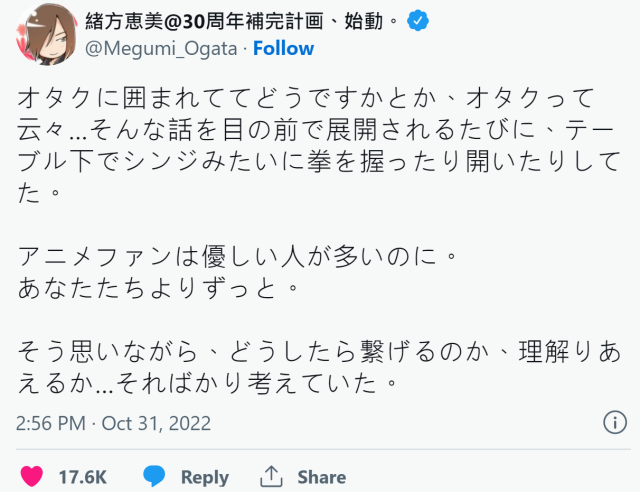Follow the Megumi_Ogata account

[283, 48]
